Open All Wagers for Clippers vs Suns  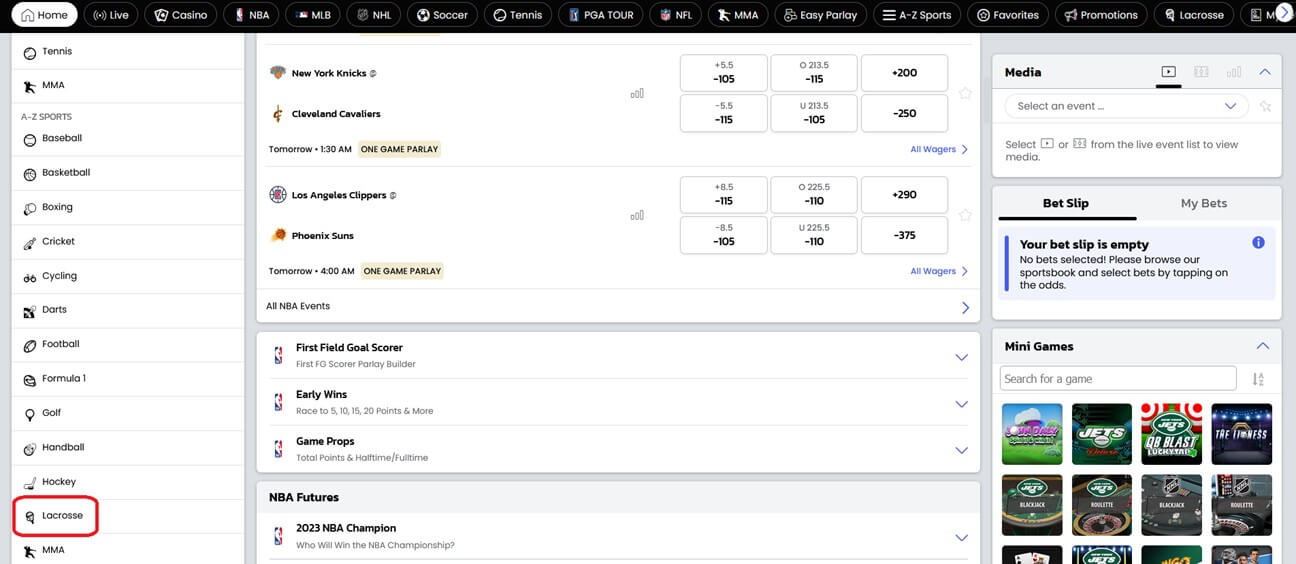click(939, 271)
